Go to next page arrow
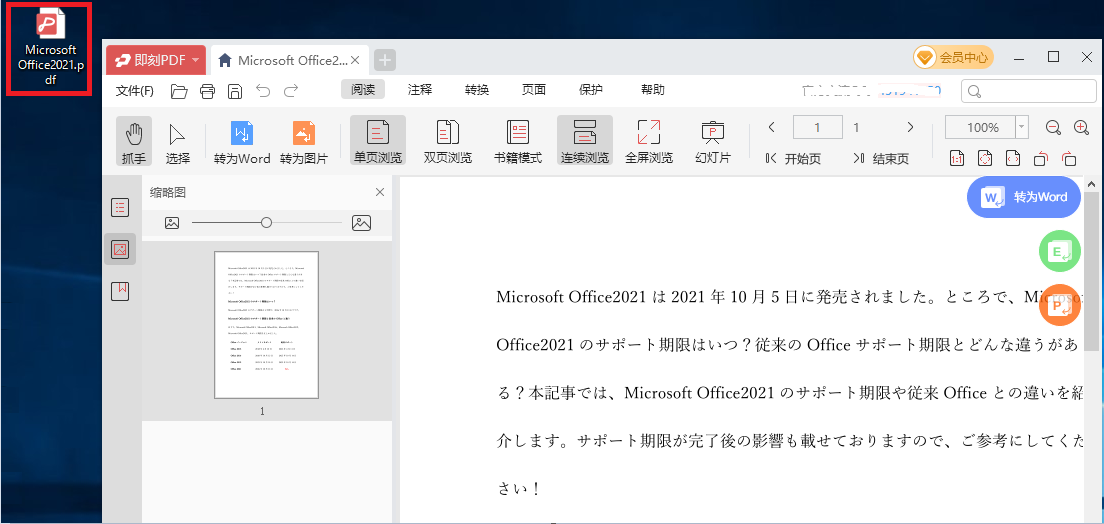The width and height of the screenshot is (1104, 524). pos(910,127)
